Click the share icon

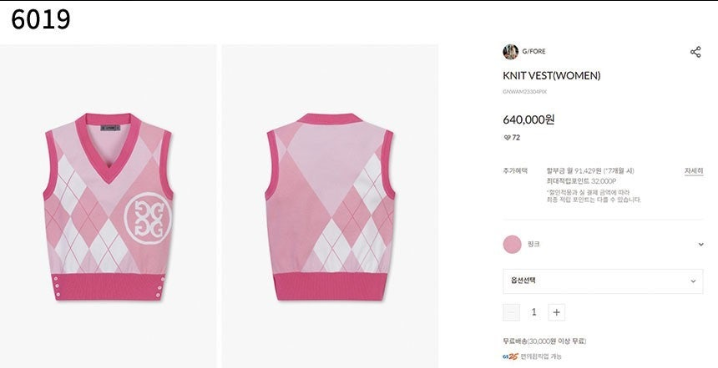pos(695,52)
